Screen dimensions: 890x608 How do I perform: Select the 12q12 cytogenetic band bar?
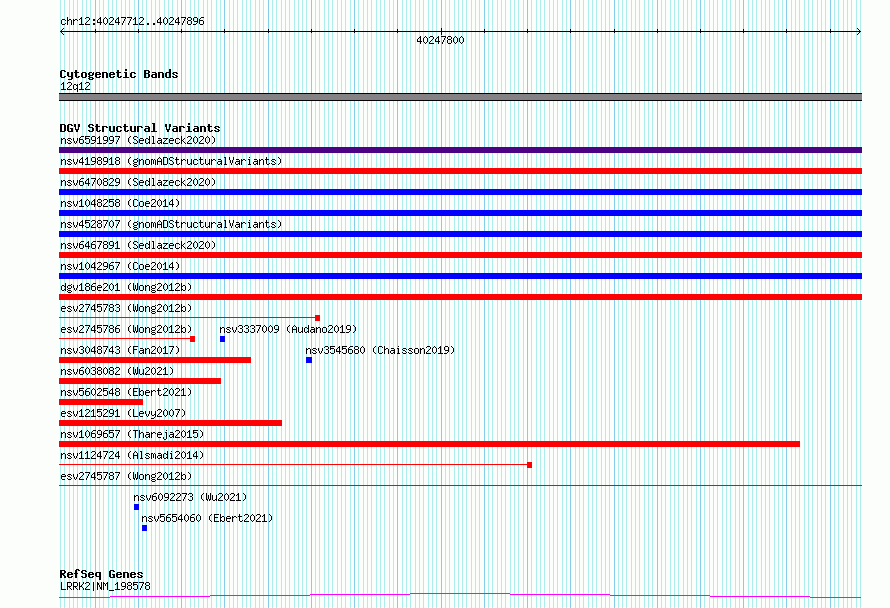(x=460, y=97)
